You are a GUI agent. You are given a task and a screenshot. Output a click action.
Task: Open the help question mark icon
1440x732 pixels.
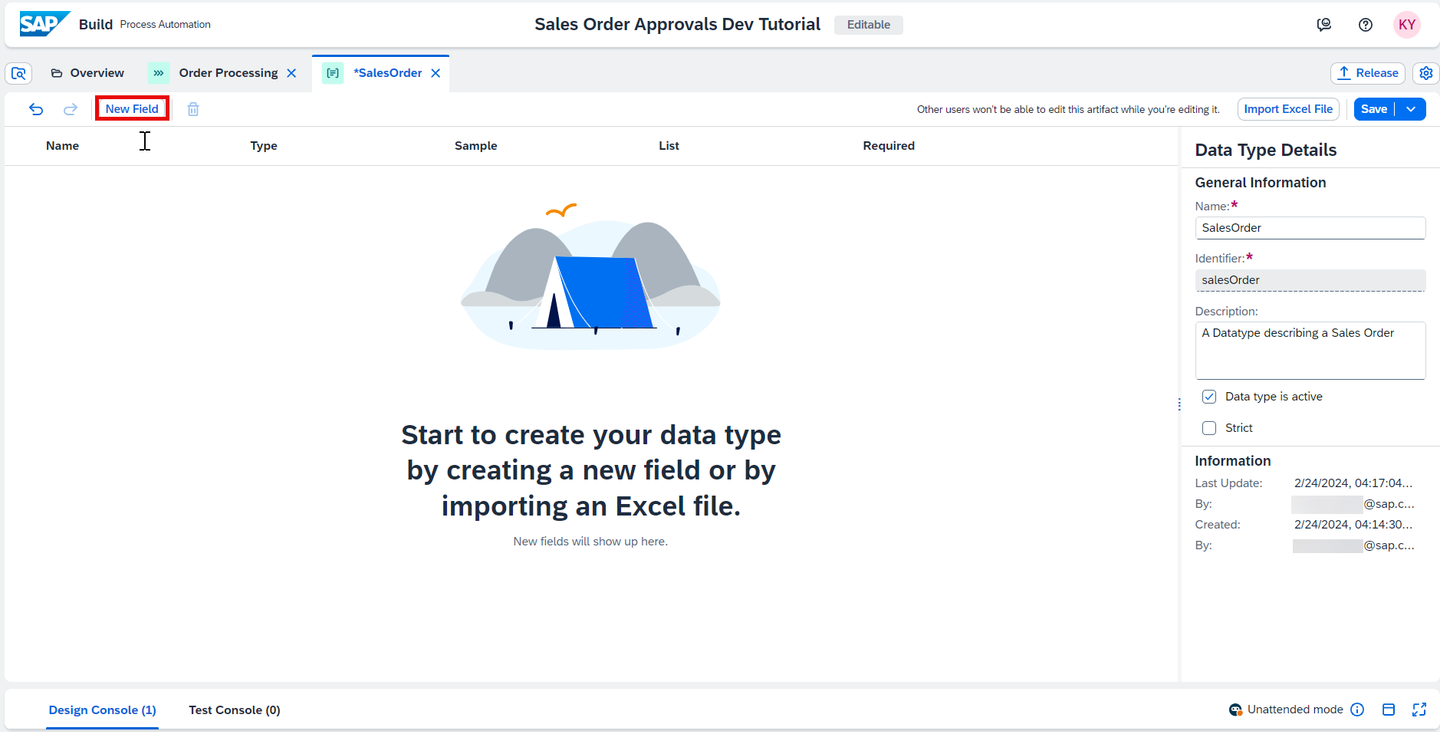pos(1366,25)
